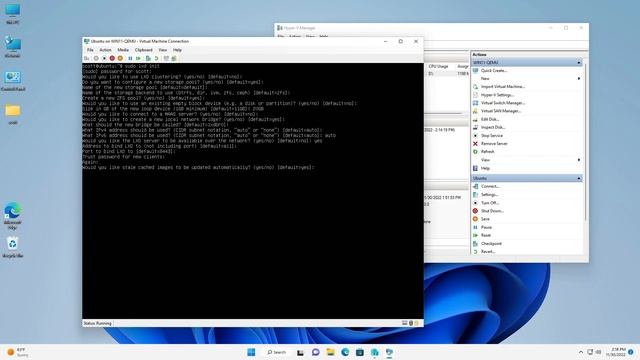Click Help icon in WIN11-QEMU actions
Image resolution: width=640 pixels, height=360 pixels.
click(475, 168)
